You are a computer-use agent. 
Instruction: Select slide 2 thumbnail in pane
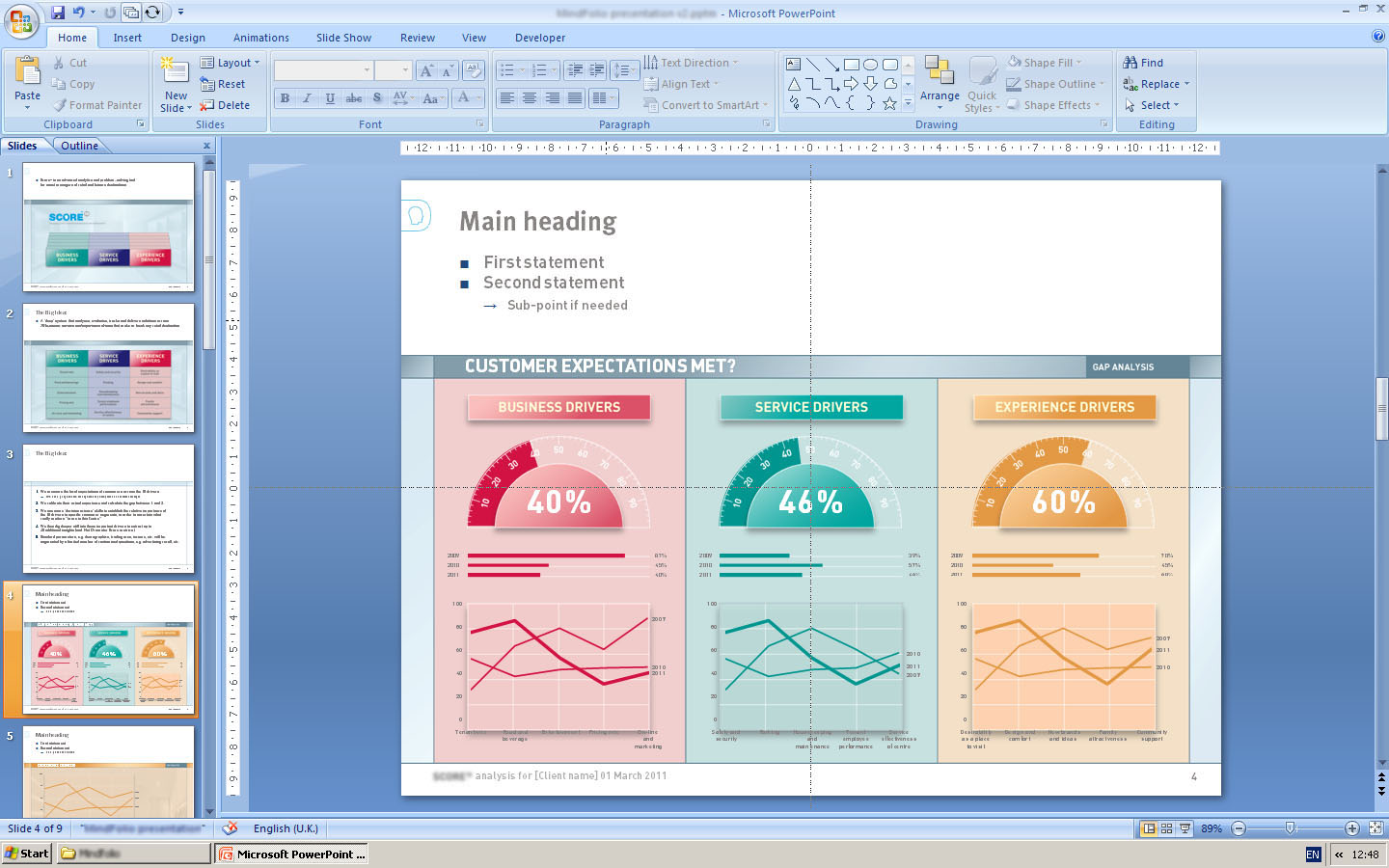coord(108,367)
